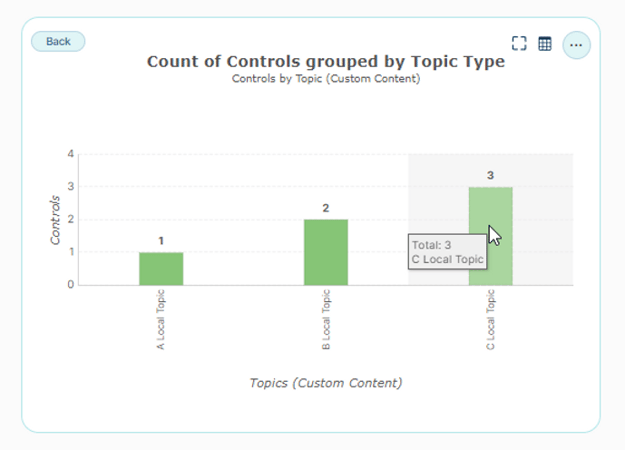Click the A Local Topic axis label
The height and width of the screenshot is (450, 625).
[161, 320]
